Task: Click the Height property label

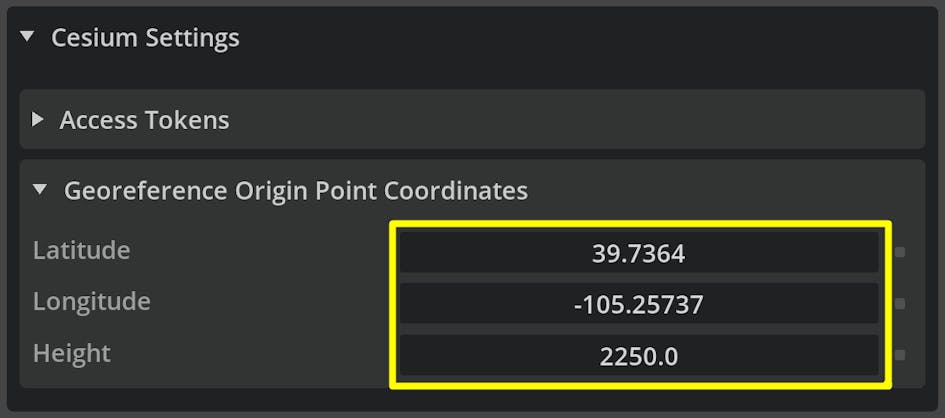Action: pyautogui.click(x=71, y=353)
